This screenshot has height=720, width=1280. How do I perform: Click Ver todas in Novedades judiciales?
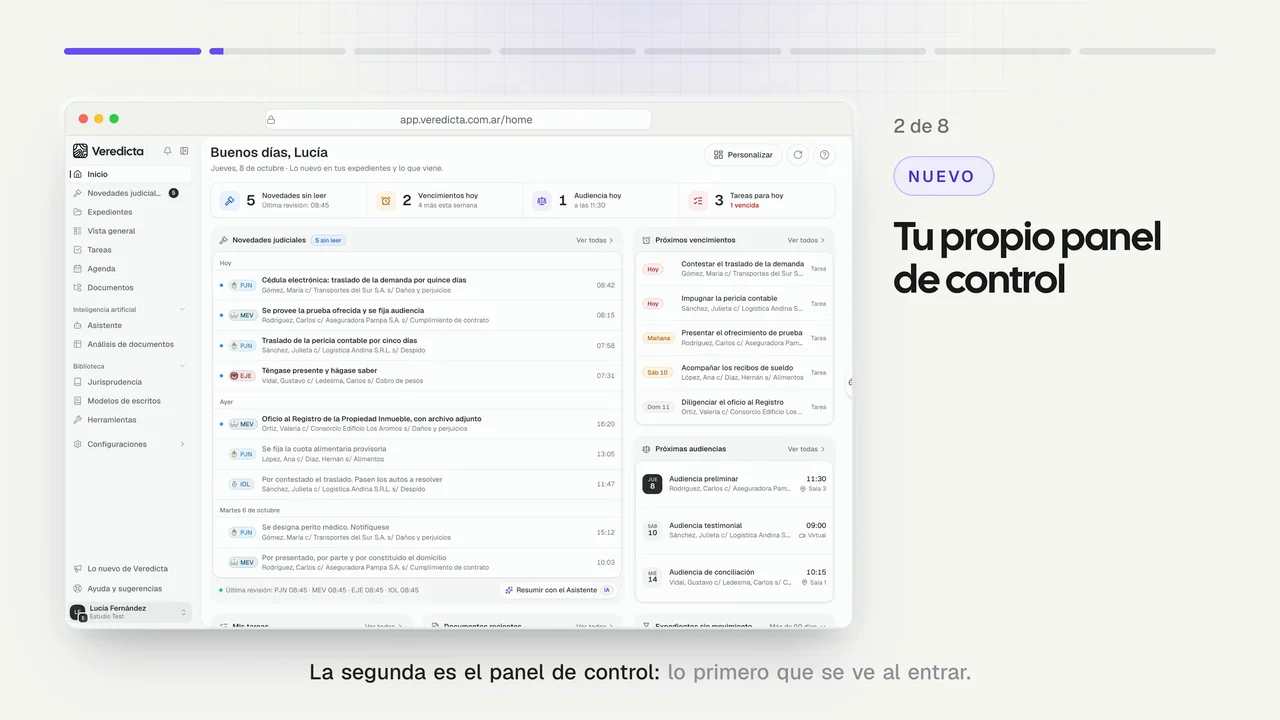[595, 240]
